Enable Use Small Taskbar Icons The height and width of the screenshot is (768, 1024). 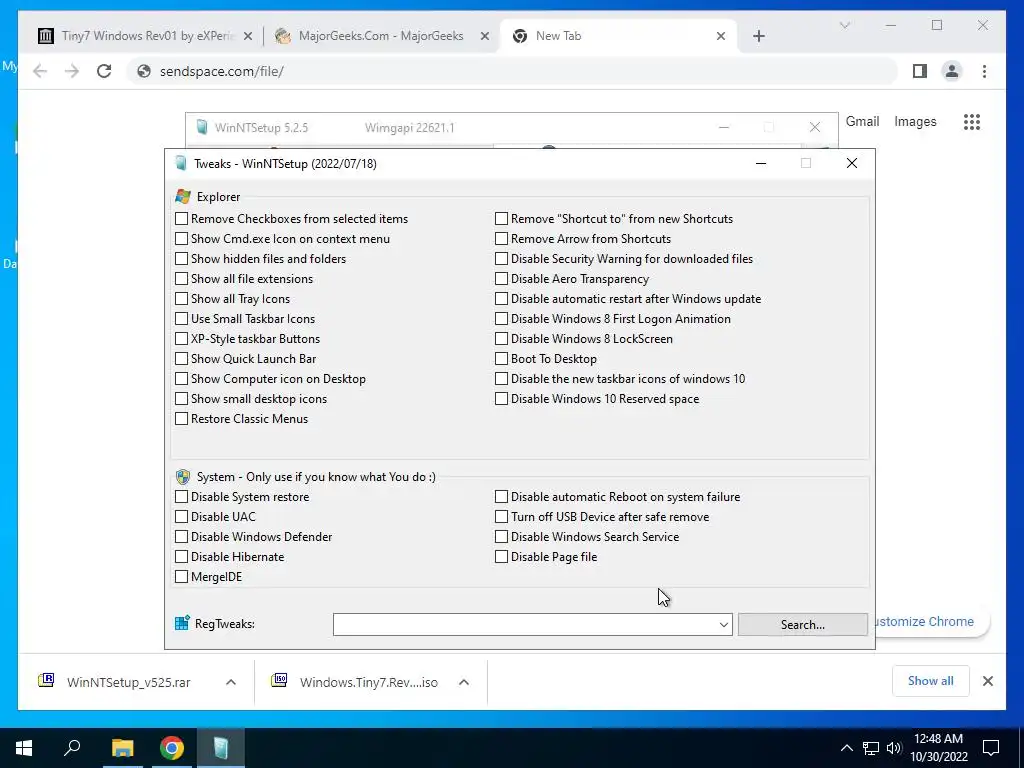182,319
